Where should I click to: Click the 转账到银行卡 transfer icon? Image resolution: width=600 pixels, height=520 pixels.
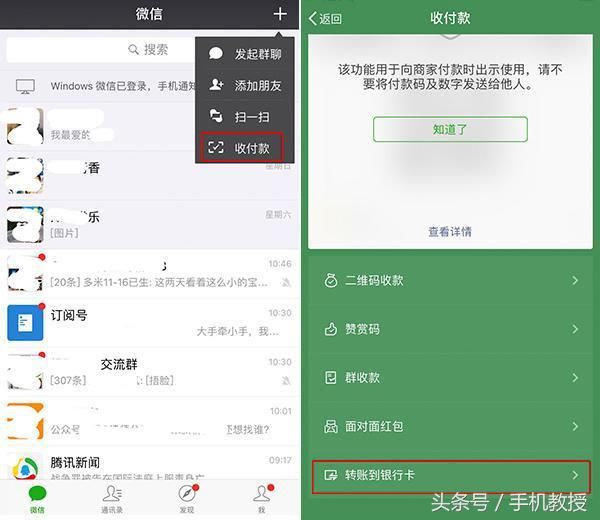[x=331, y=475]
